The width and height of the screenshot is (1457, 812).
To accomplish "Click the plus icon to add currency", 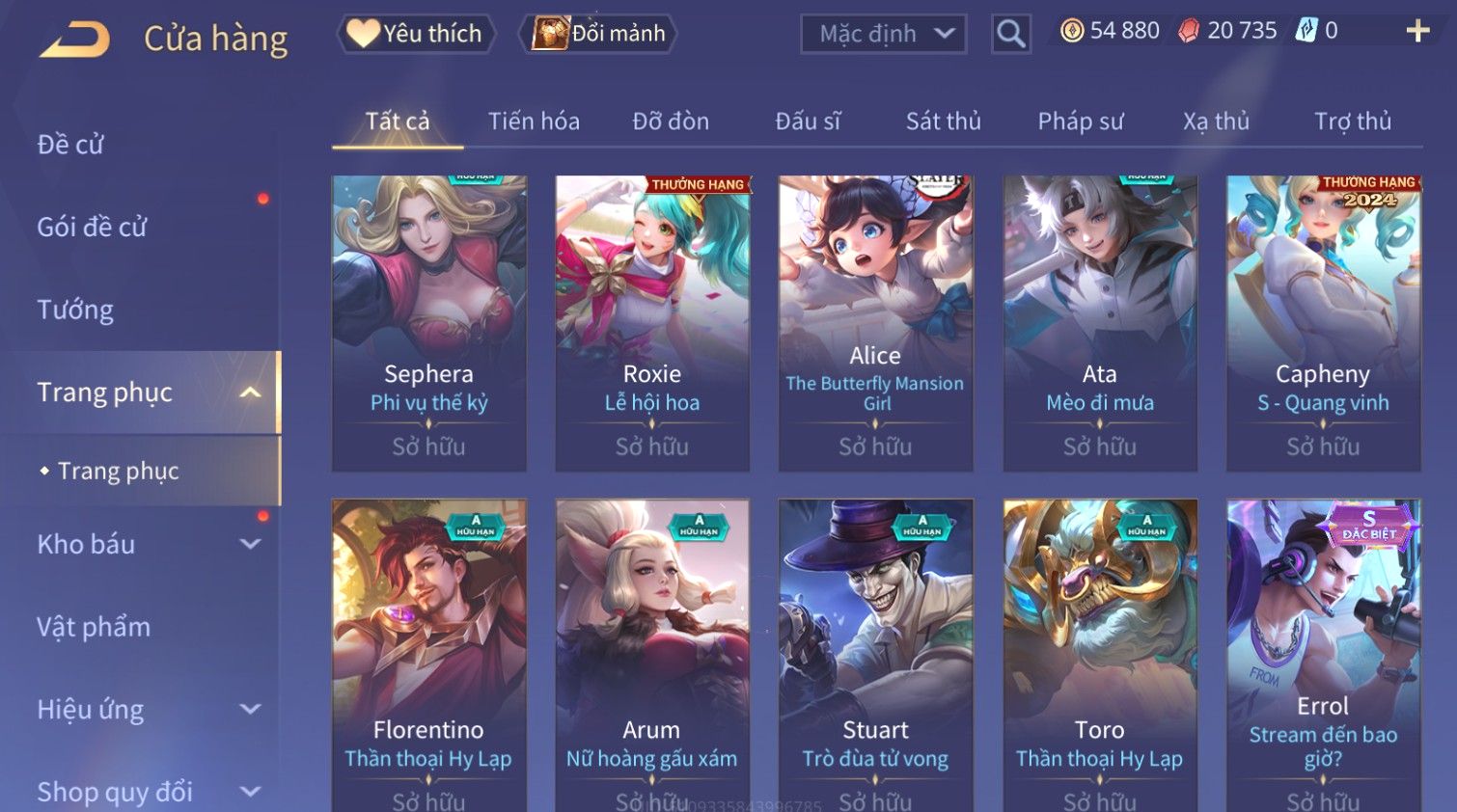I will coord(1417,32).
